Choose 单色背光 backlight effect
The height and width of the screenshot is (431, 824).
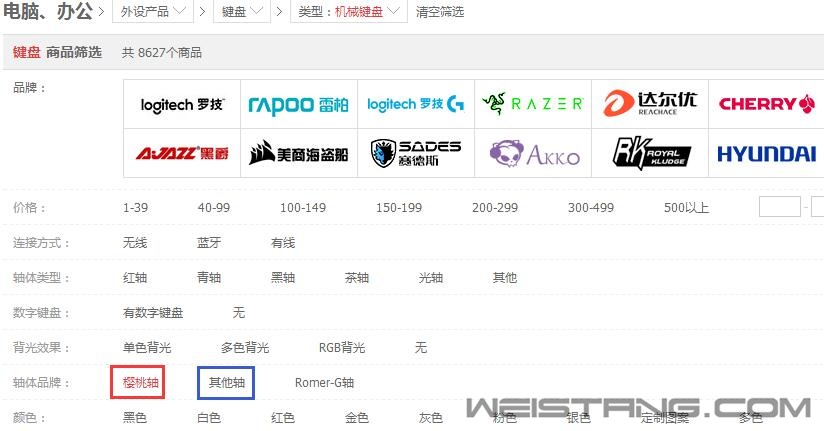147,347
